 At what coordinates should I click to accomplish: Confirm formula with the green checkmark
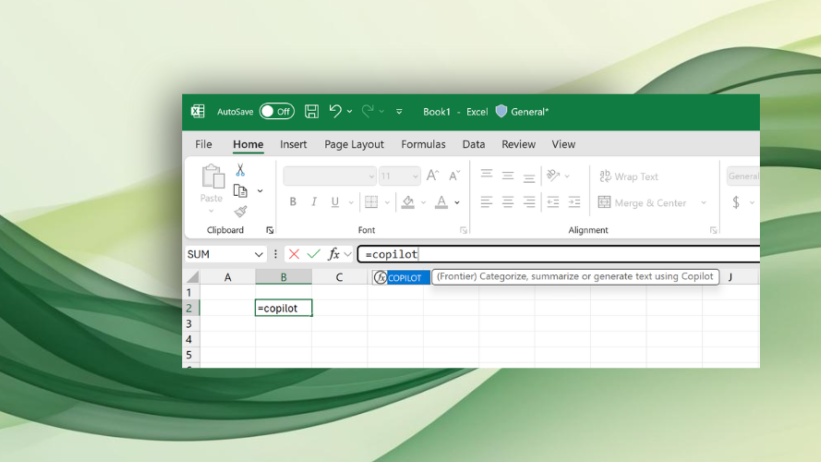click(x=314, y=254)
